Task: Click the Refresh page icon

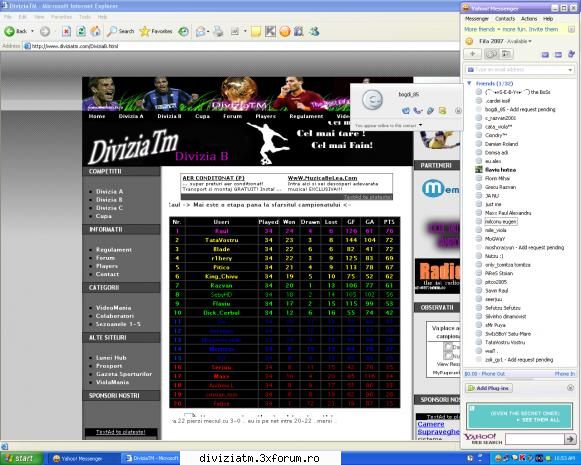Action: pyautogui.click(x=81, y=31)
